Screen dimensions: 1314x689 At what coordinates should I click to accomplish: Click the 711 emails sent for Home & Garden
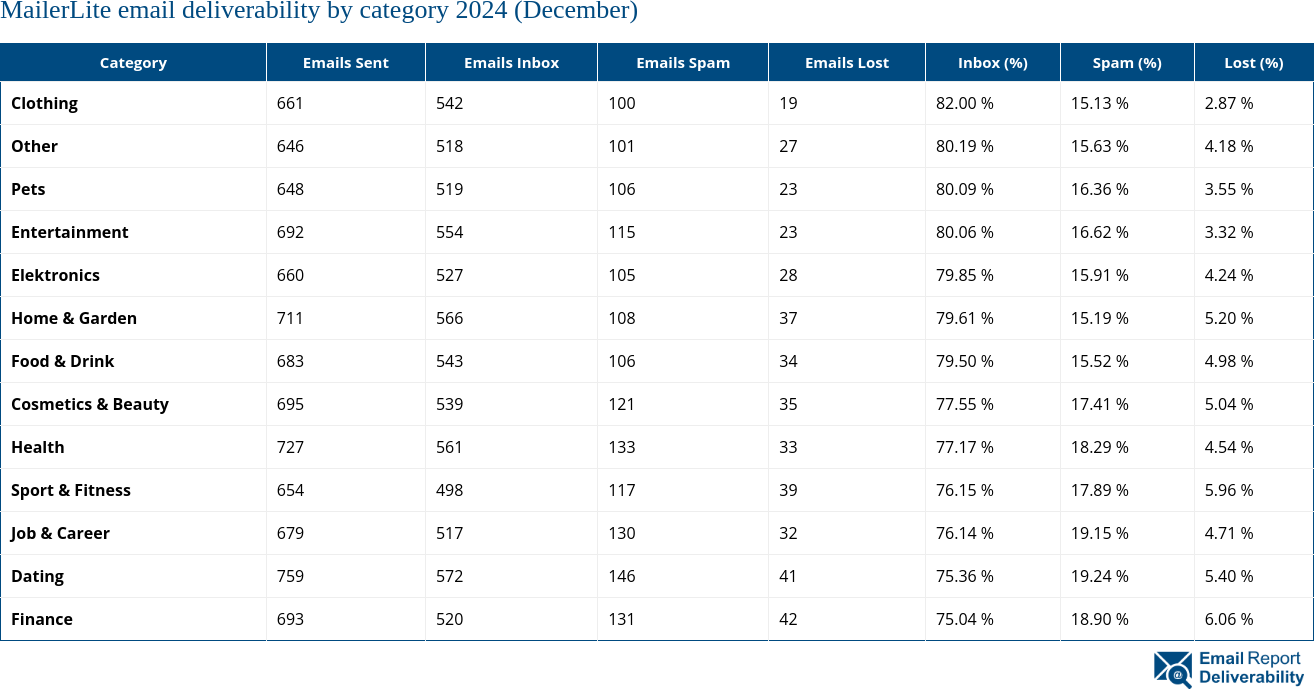click(x=290, y=318)
